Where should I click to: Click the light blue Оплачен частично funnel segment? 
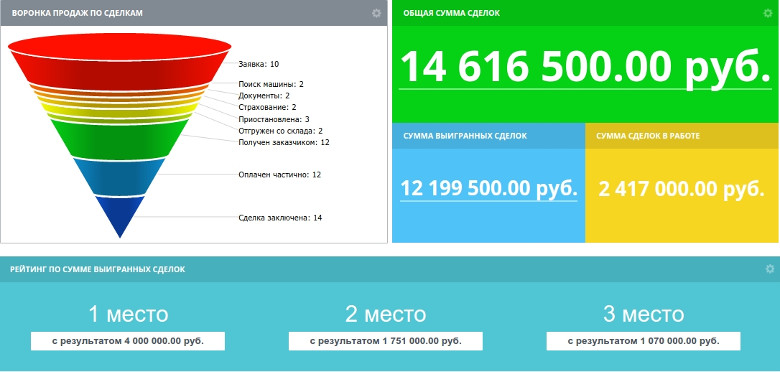(x=120, y=177)
